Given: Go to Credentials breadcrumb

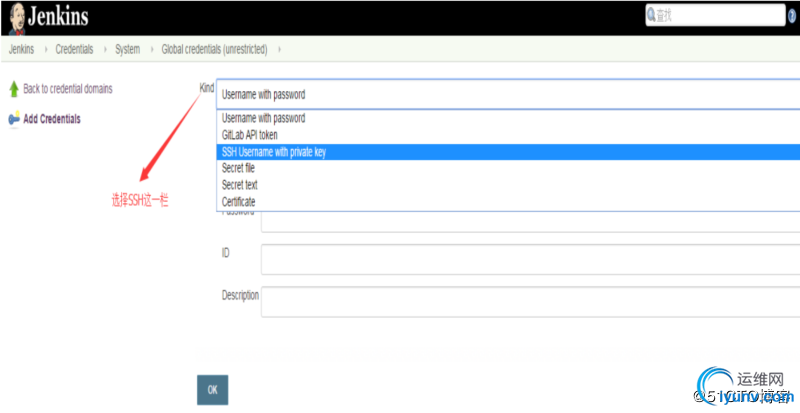Looking at the screenshot, I should click(x=74, y=50).
